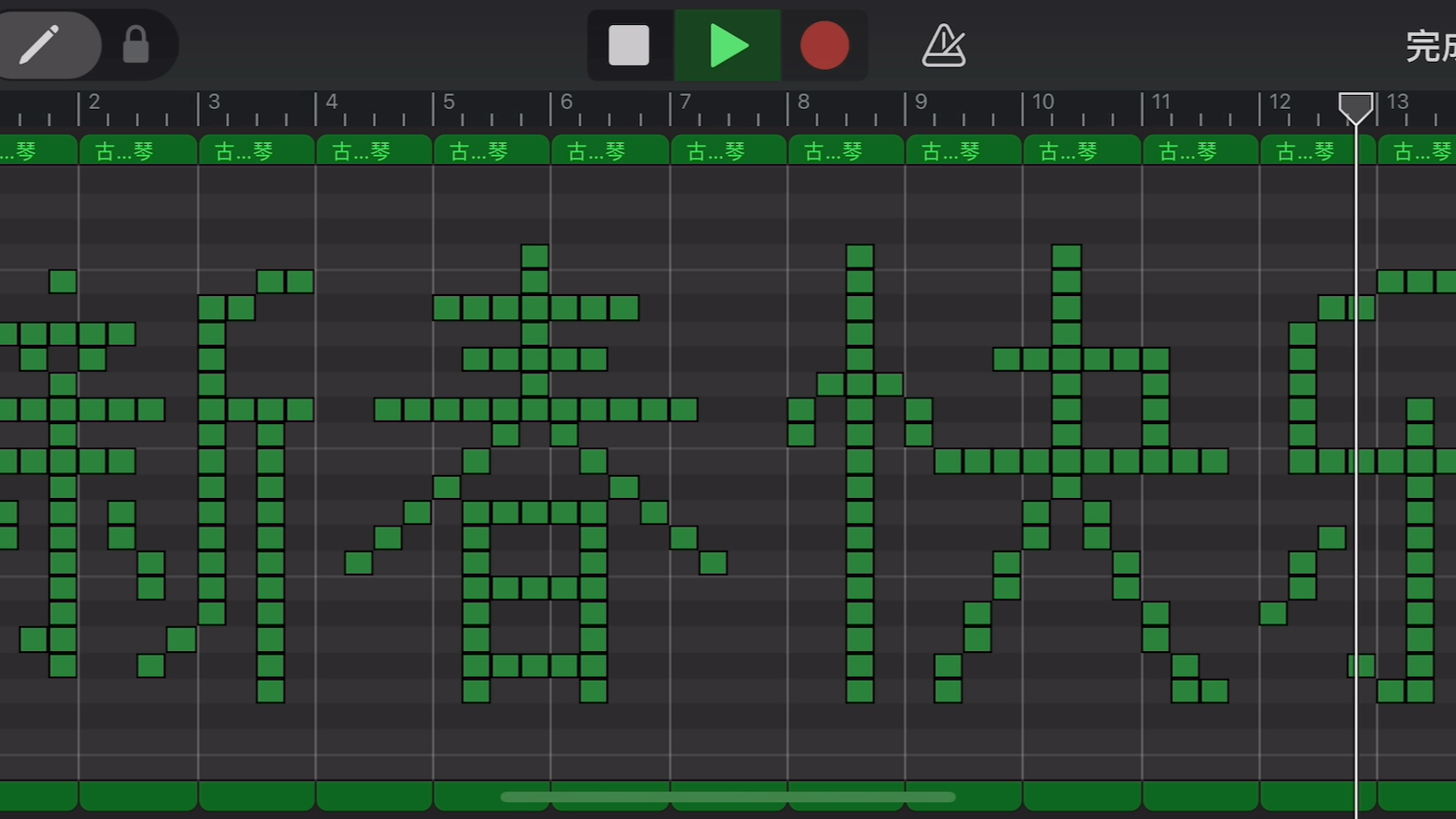This screenshot has height=819, width=1456.
Task: Start recording with the red button
Action: (x=824, y=45)
